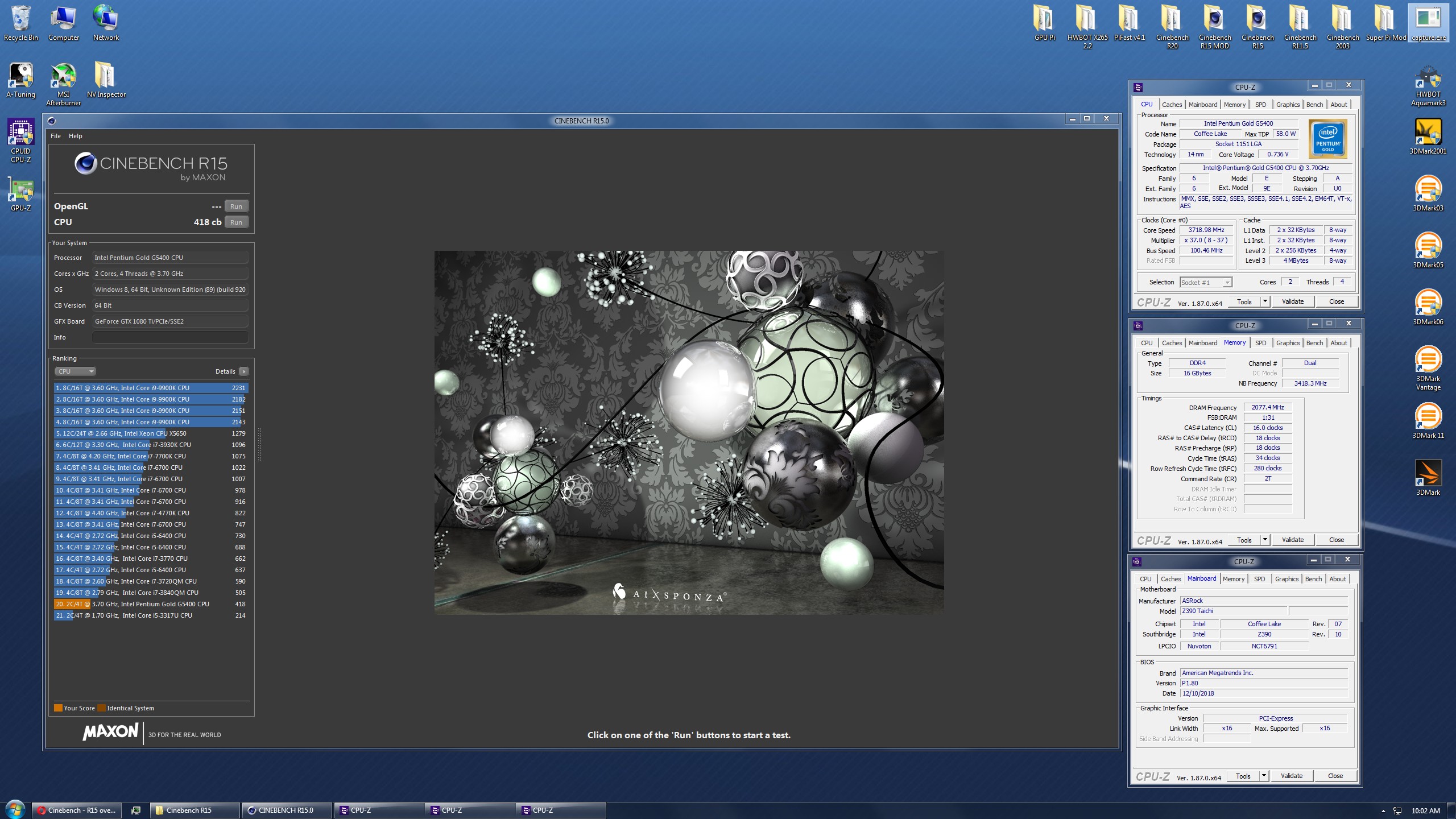Open the Recycle Bin desktop icon
The width and height of the screenshot is (1456, 819).
(21, 23)
